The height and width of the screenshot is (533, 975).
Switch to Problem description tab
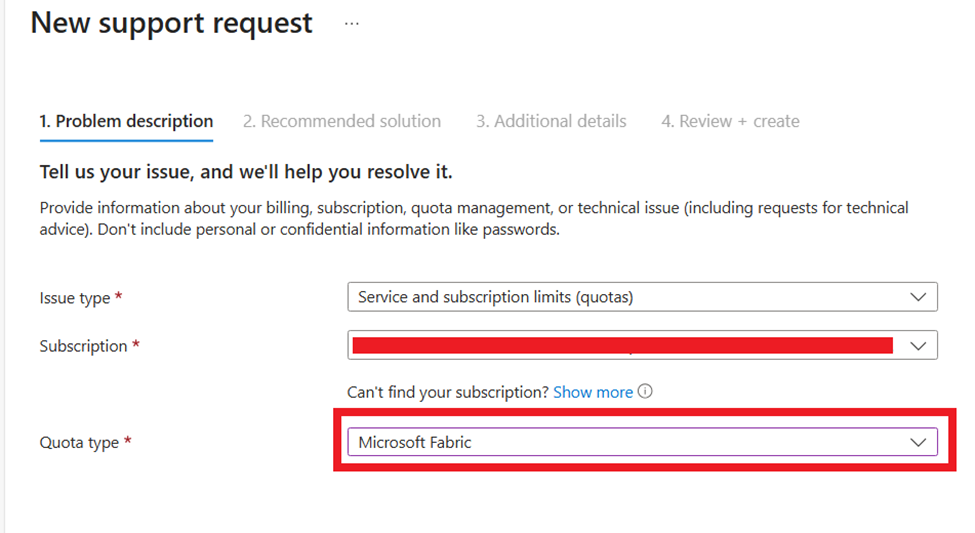(126, 121)
